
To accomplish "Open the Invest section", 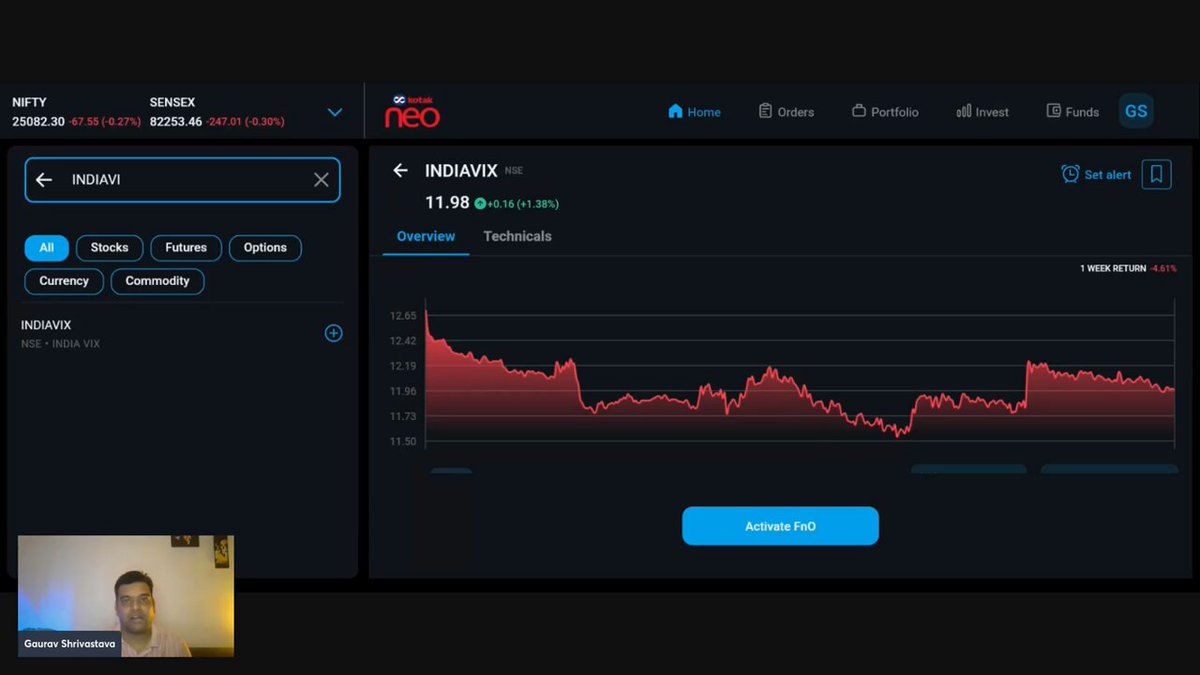I will 982,112.
